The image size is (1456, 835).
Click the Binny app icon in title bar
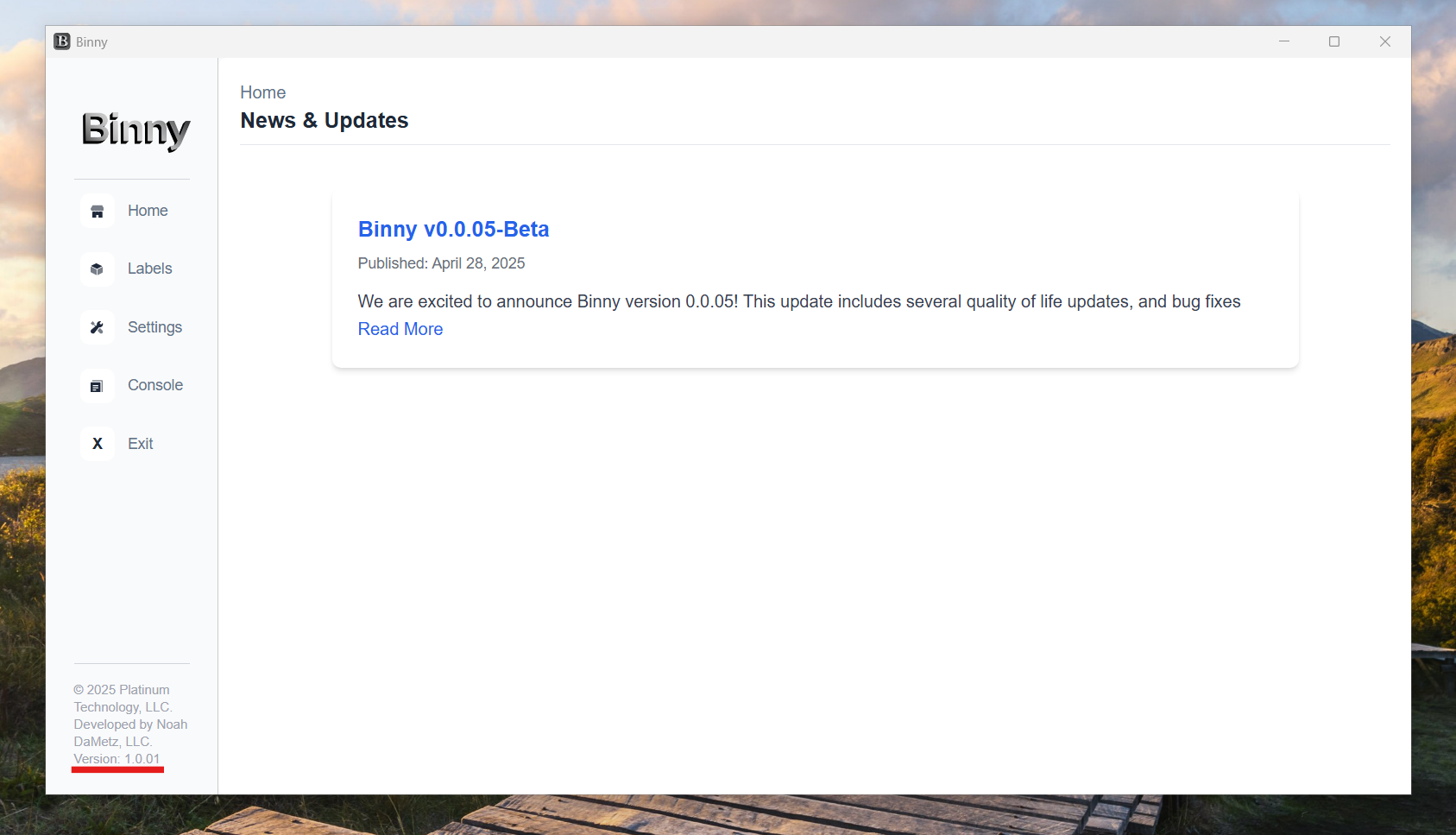(62, 41)
